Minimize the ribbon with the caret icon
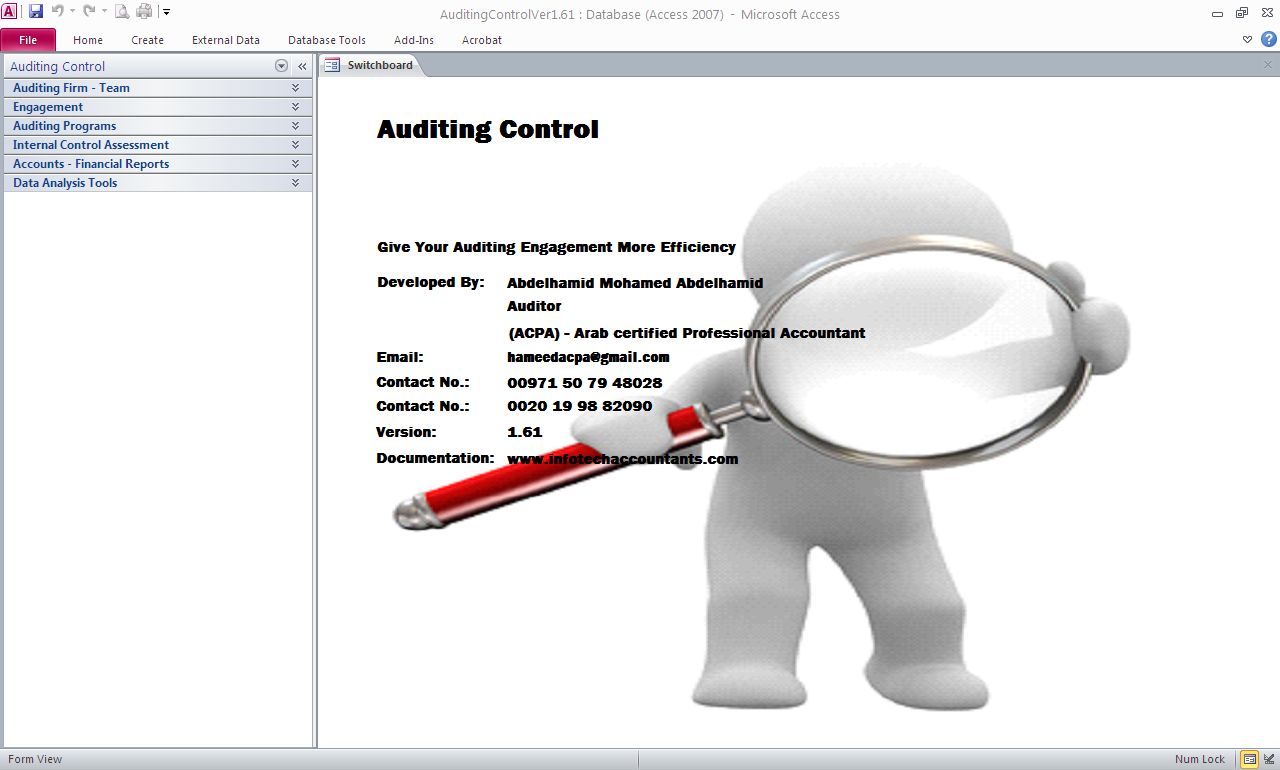The width and height of the screenshot is (1280, 770). 1247,40
